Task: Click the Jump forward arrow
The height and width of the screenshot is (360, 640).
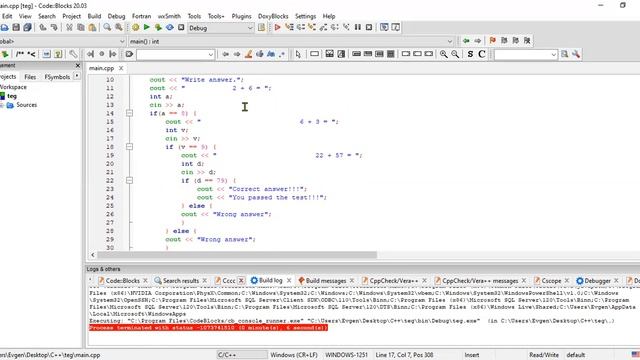Action: click(478, 41)
